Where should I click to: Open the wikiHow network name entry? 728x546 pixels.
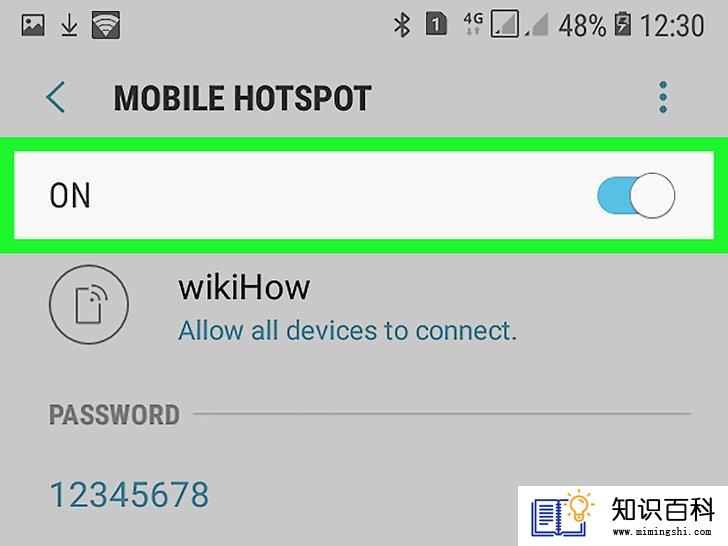point(244,288)
